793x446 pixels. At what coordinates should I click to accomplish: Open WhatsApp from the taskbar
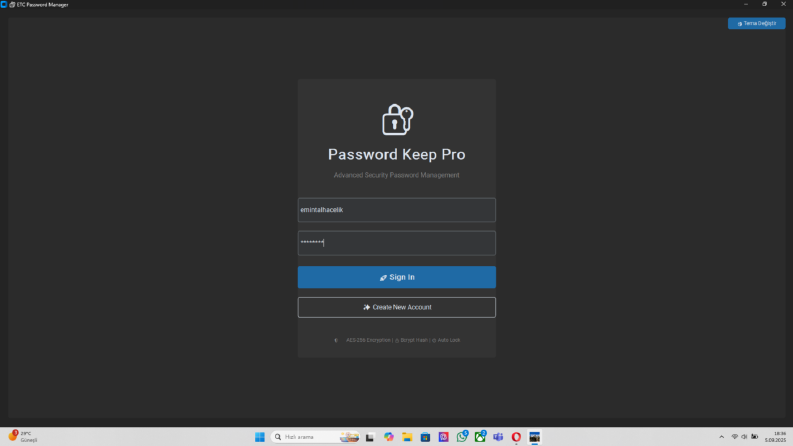click(462, 437)
